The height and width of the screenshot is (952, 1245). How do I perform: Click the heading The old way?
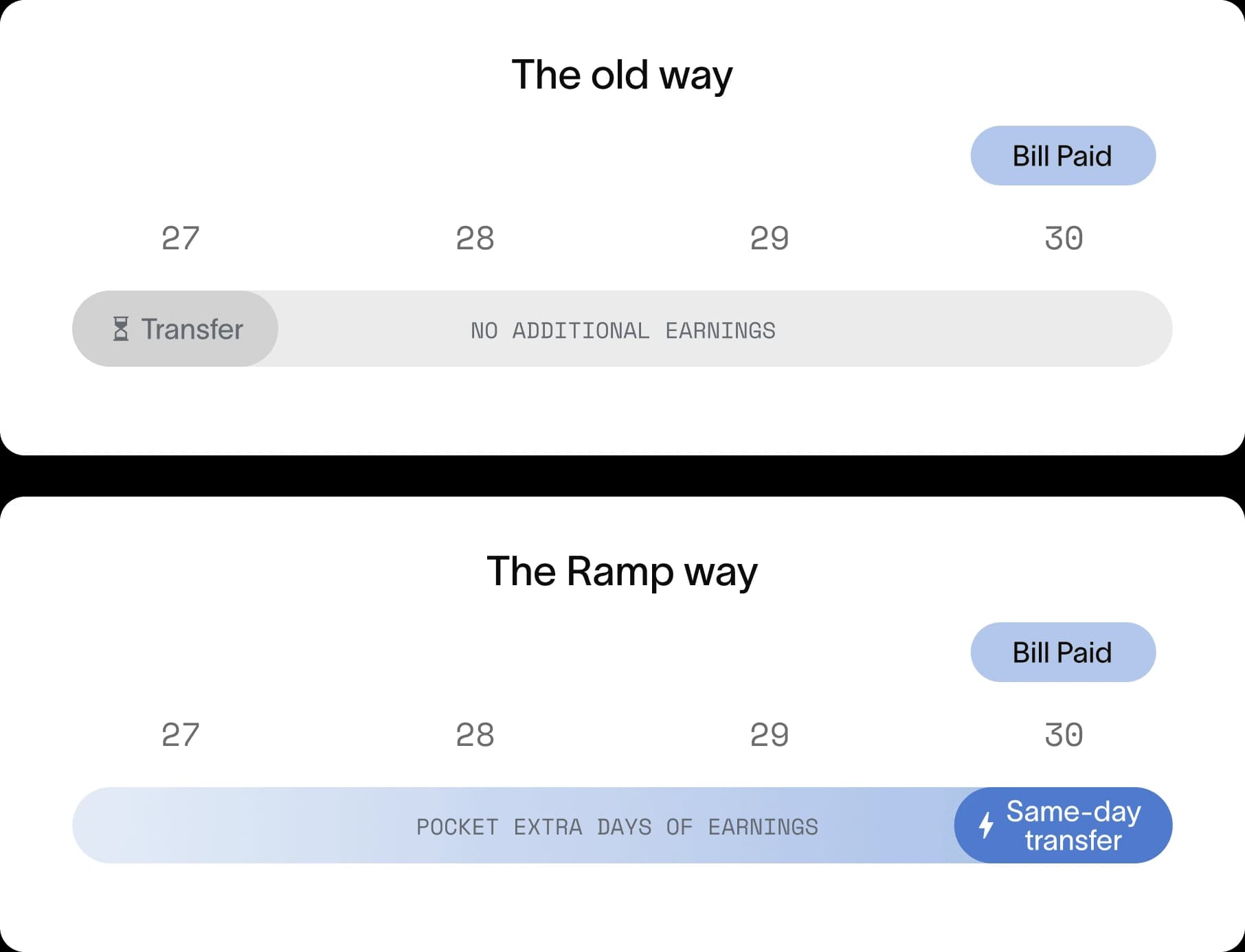622,75
